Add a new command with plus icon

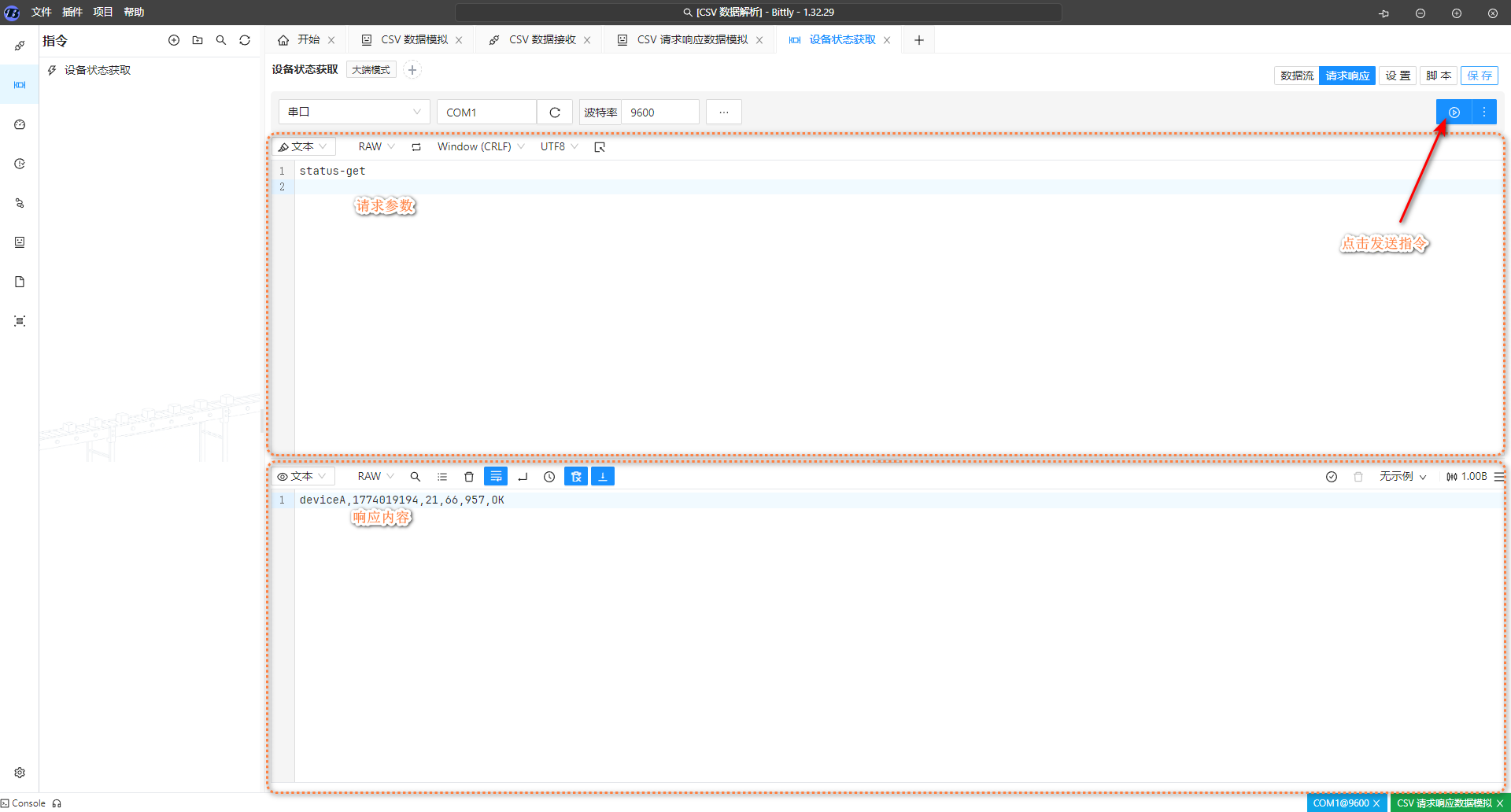[174, 40]
